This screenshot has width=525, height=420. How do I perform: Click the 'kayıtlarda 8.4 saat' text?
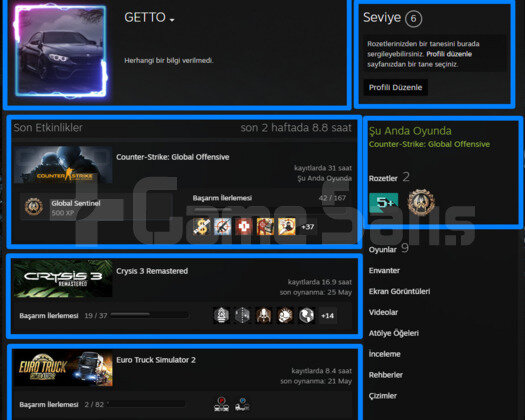click(x=322, y=371)
